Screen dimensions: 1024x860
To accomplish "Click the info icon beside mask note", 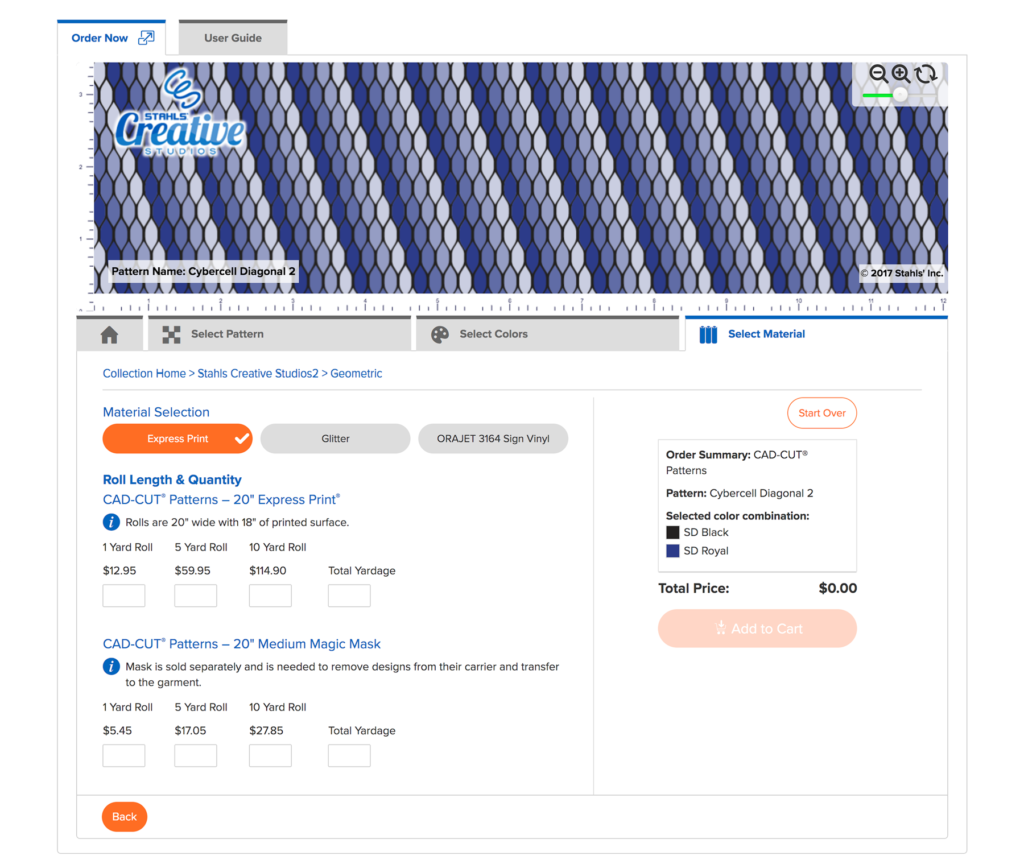I will click(x=112, y=667).
